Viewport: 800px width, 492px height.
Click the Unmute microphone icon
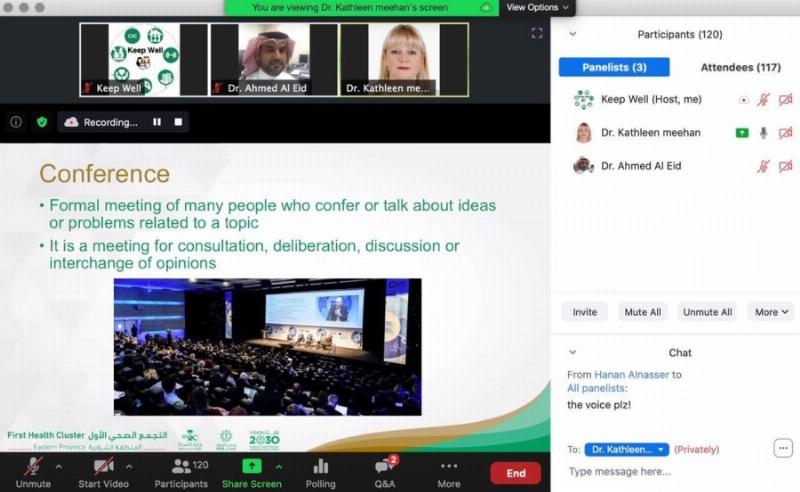pos(34,466)
